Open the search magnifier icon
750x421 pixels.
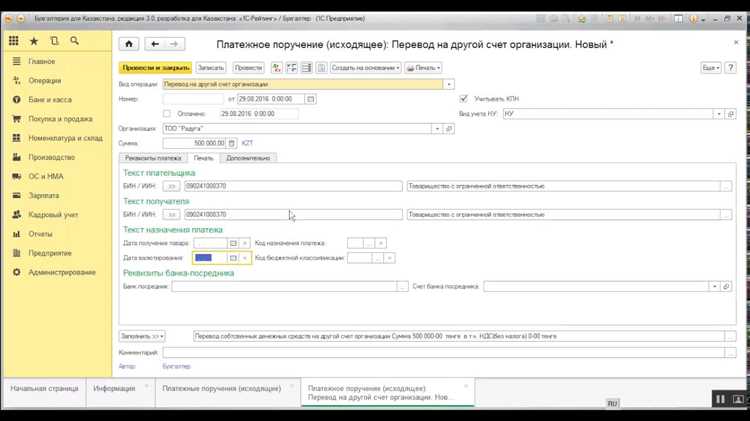[74, 41]
